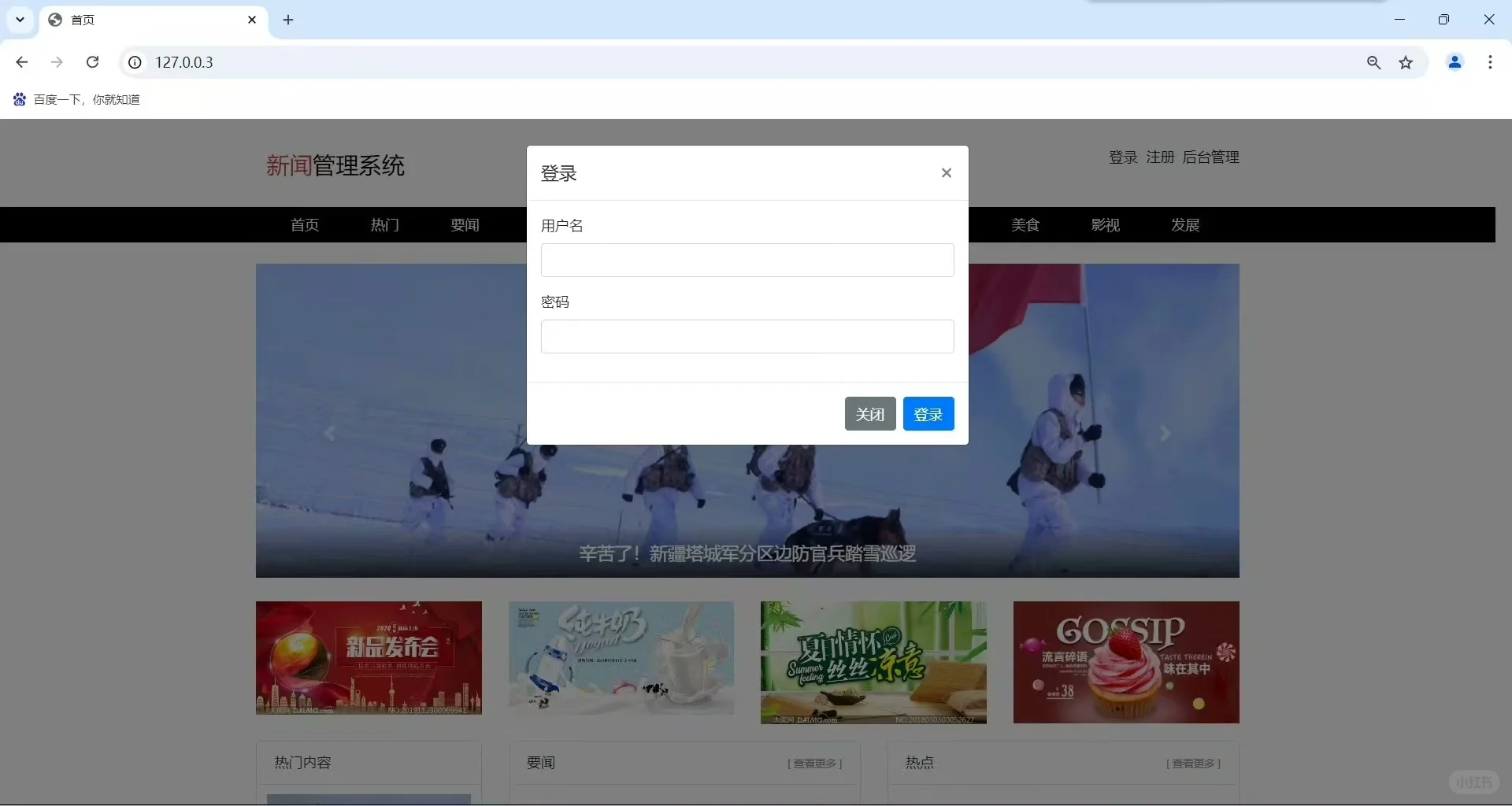The image size is (1512, 806).
Task: Click the carousel next arrow on the banner
Action: point(1165,433)
